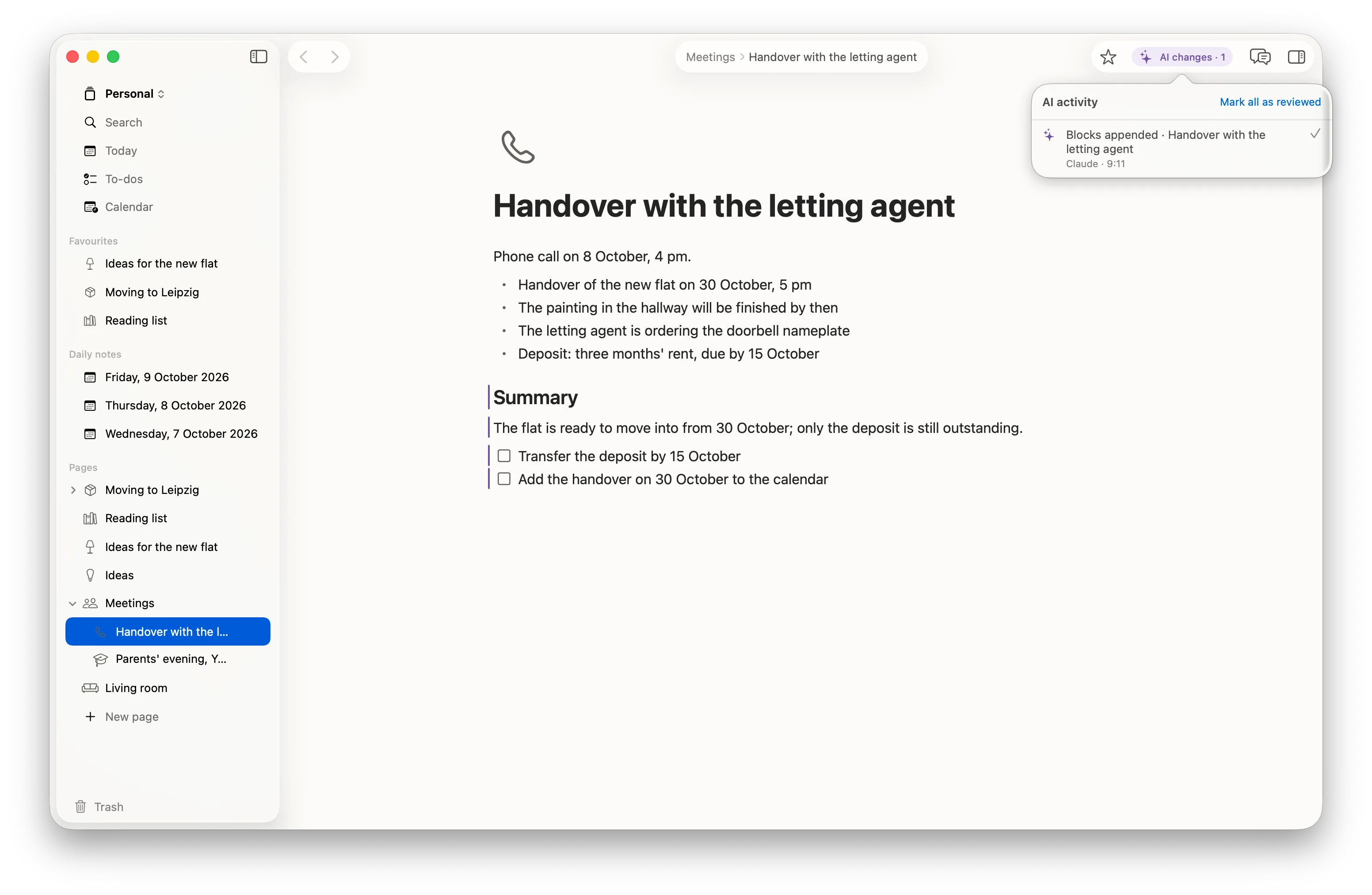Click bullet Deposit: three months' rent
Image resolution: width=1372 pixels, height=895 pixels.
coord(668,354)
